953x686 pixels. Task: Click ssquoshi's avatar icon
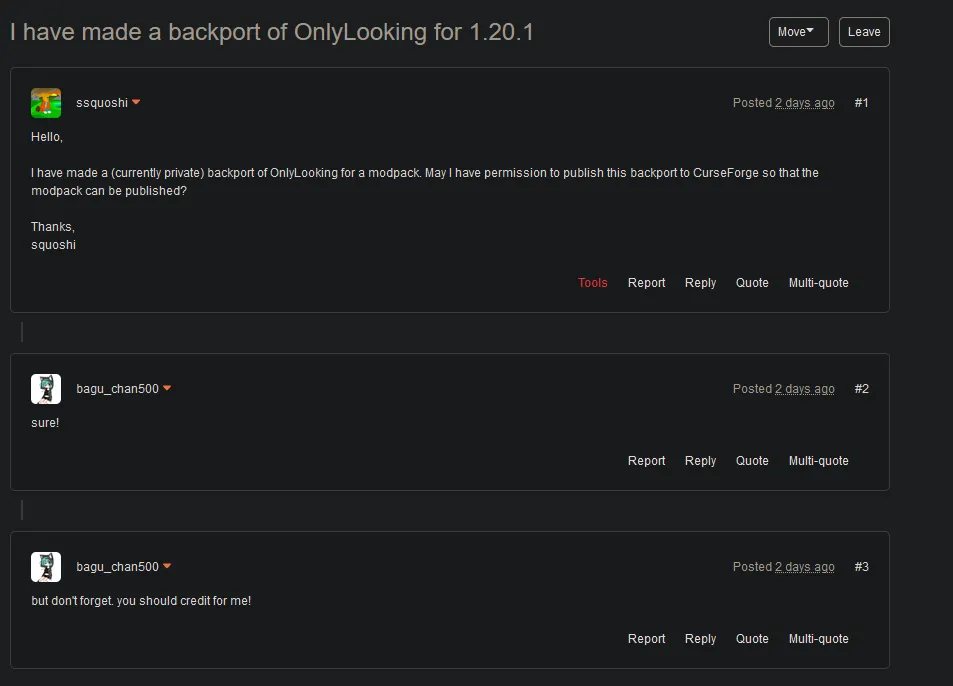coord(46,102)
